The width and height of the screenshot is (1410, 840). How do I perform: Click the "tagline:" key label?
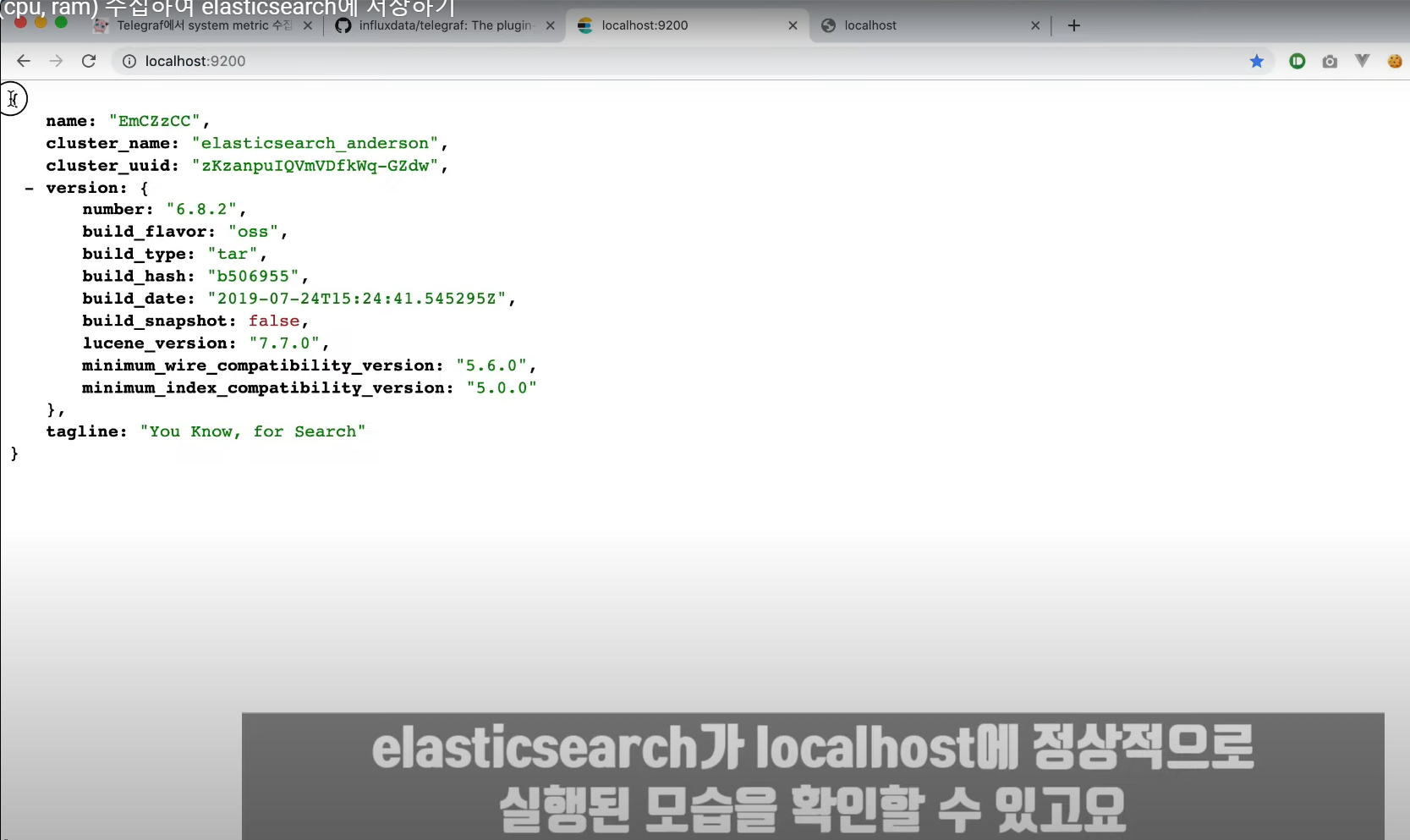(x=86, y=431)
